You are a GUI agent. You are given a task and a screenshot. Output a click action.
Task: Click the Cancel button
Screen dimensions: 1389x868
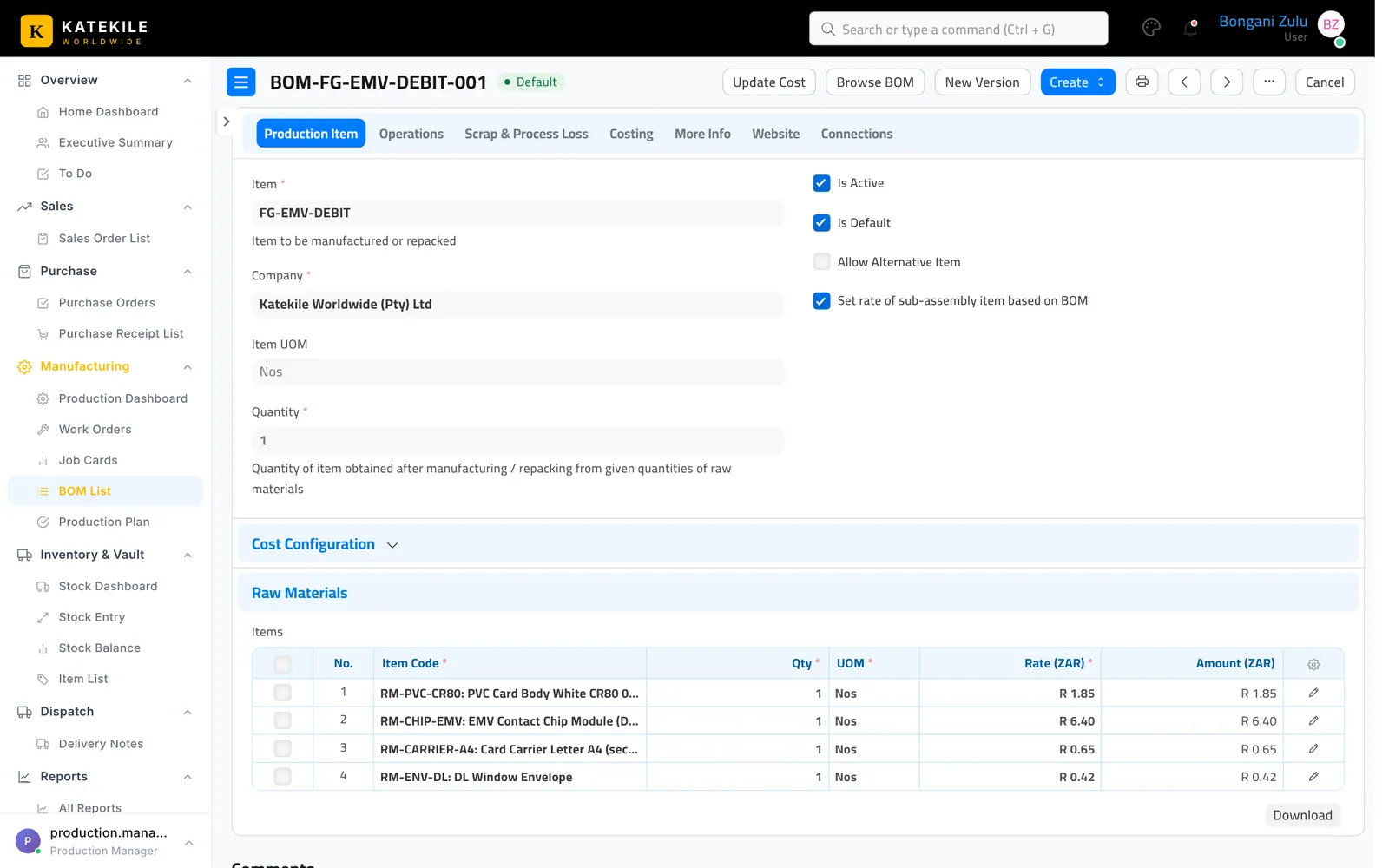coord(1325,82)
